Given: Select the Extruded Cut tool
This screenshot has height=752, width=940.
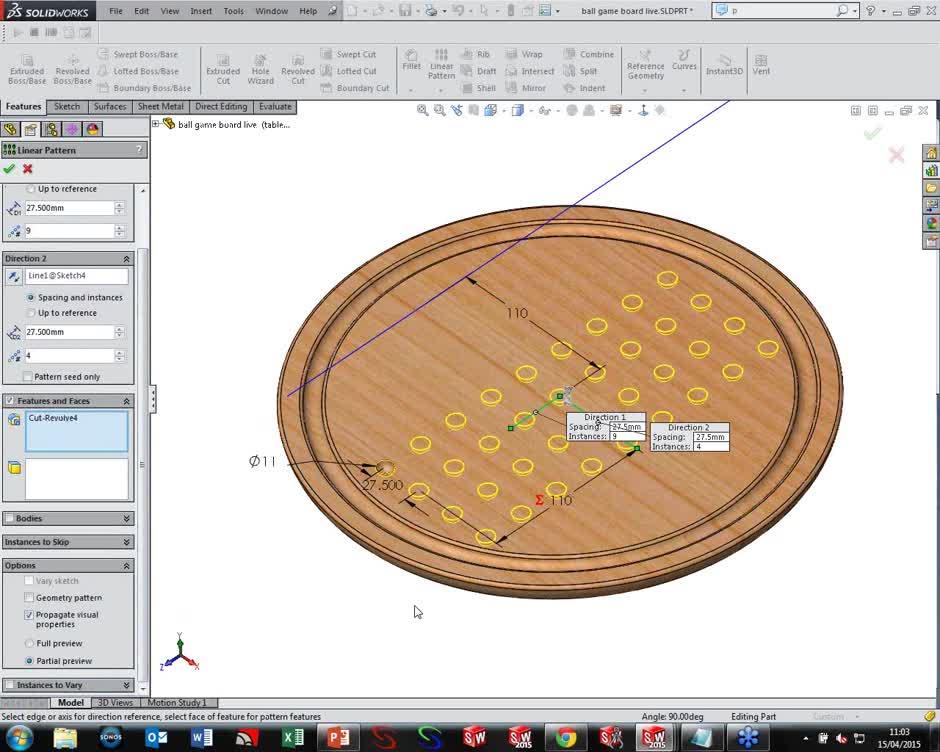Looking at the screenshot, I should [223, 66].
